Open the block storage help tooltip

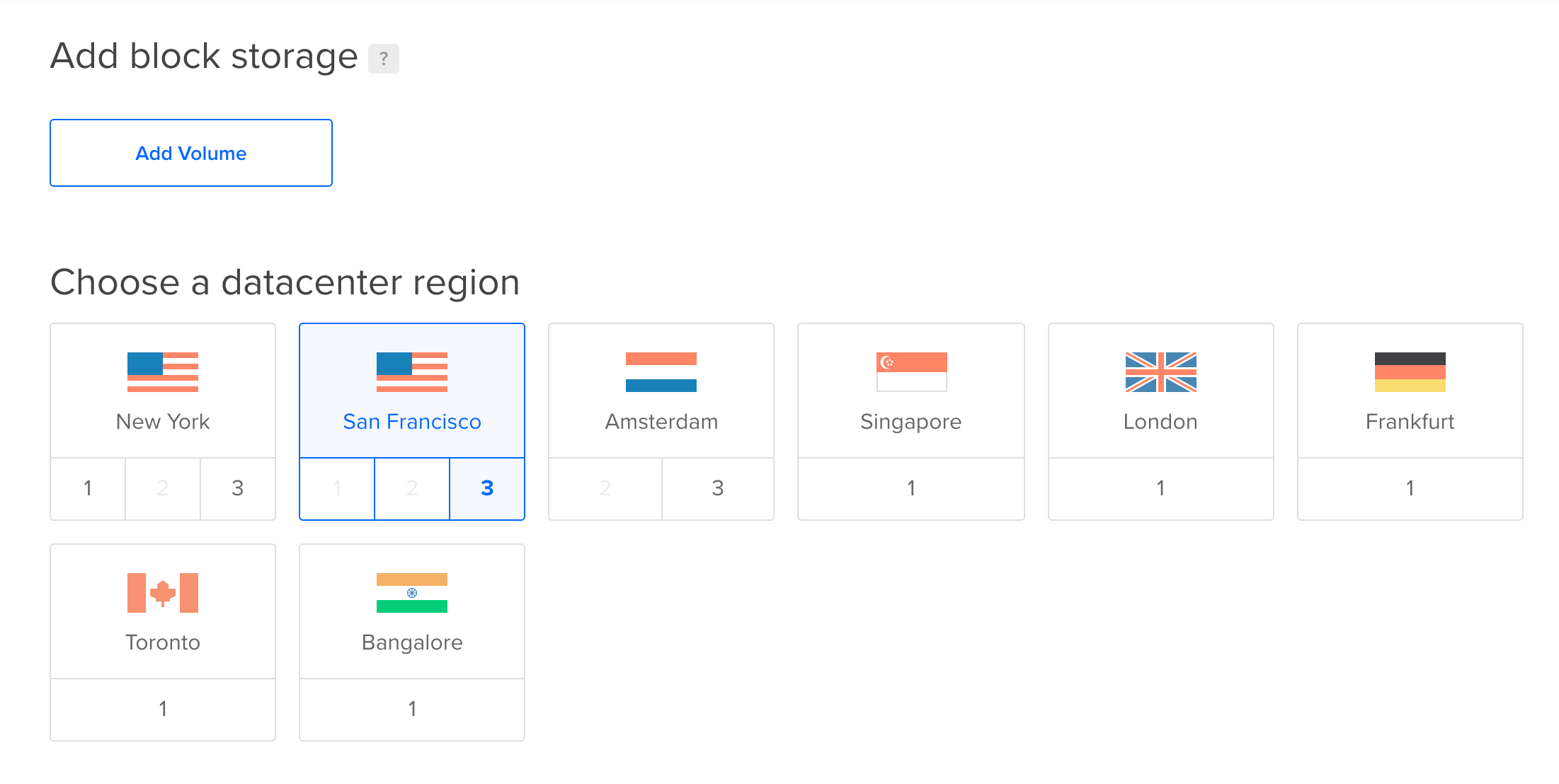coord(384,59)
